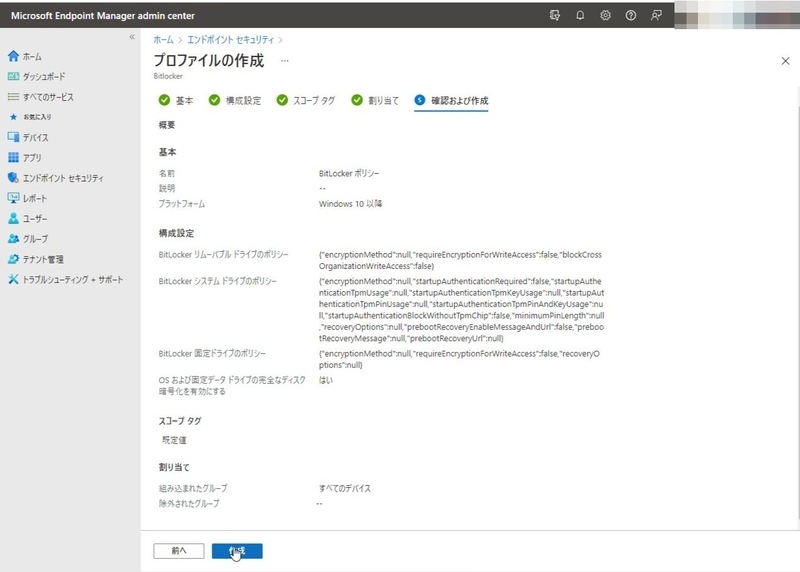Click the BitLocker リムーバブル ドライブのポリシー label

pos(223,254)
